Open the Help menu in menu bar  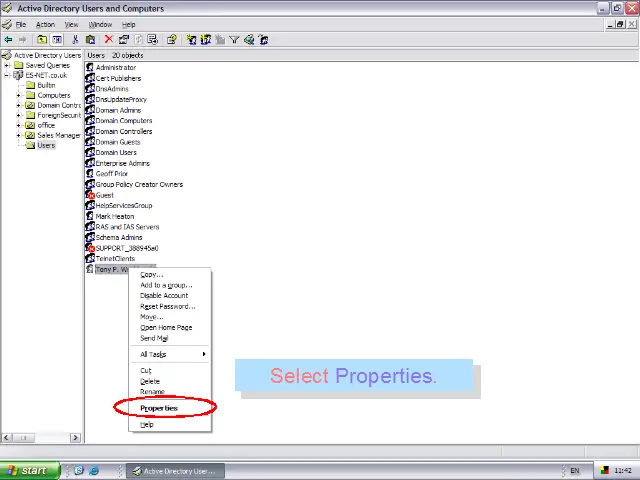click(129, 24)
